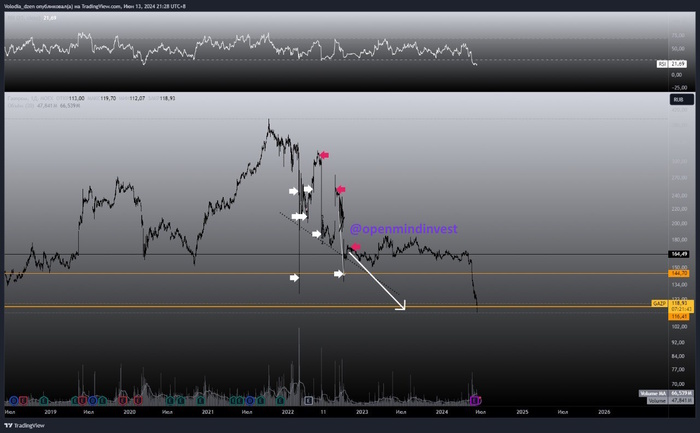
Task: Click the 2023 time axis label
Action: point(362,412)
